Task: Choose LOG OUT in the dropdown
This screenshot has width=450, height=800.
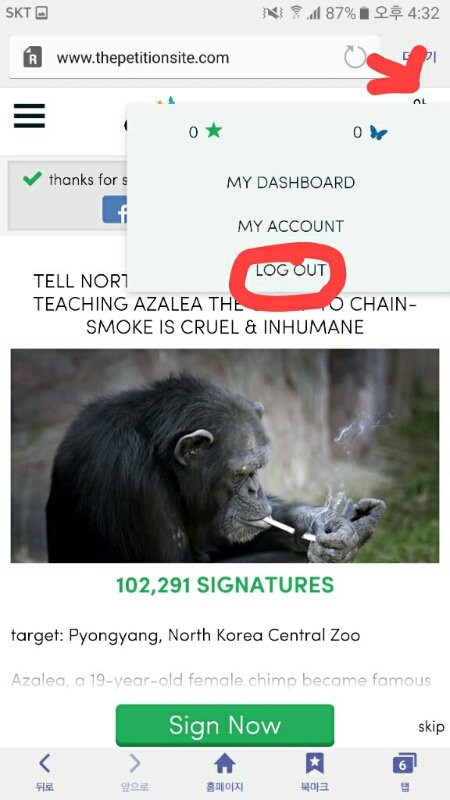Action: pos(291,270)
